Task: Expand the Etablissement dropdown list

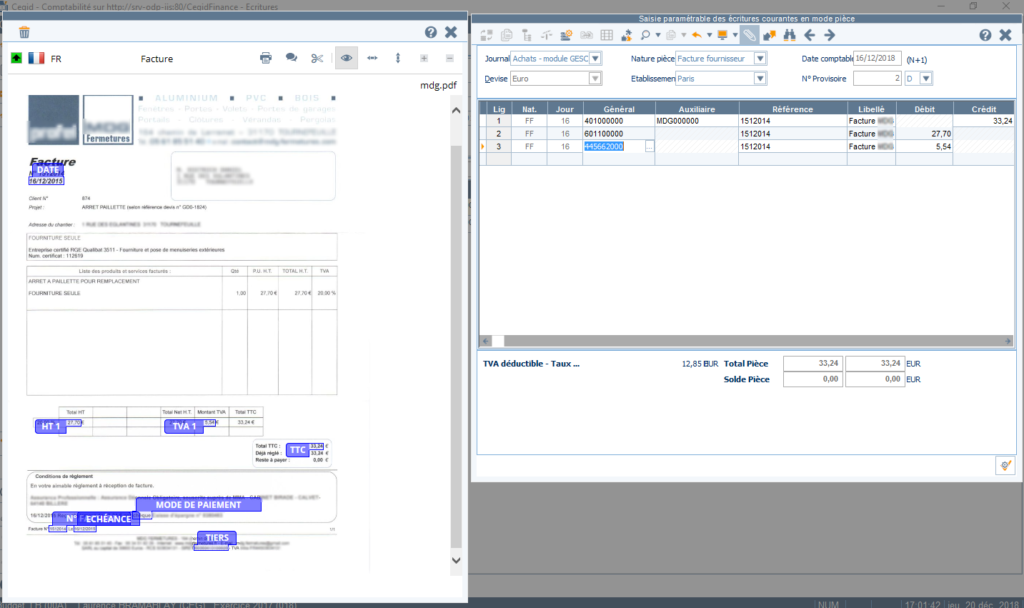Action: tap(761, 78)
